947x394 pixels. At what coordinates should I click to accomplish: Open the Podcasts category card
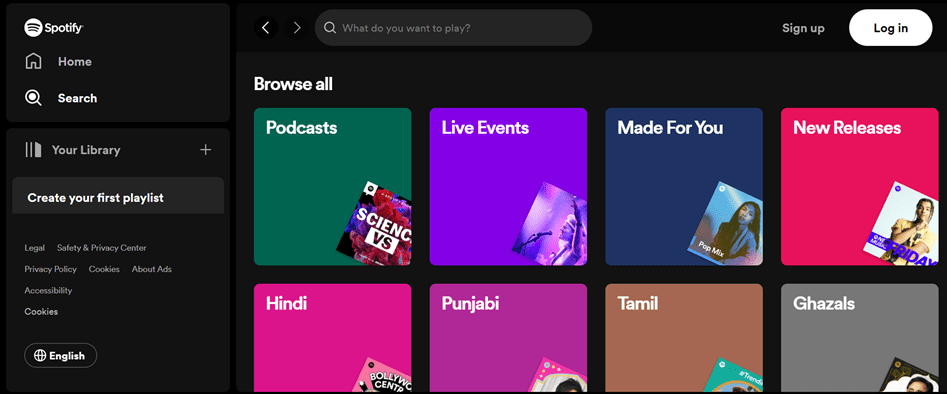pyautogui.click(x=332, y=186)
